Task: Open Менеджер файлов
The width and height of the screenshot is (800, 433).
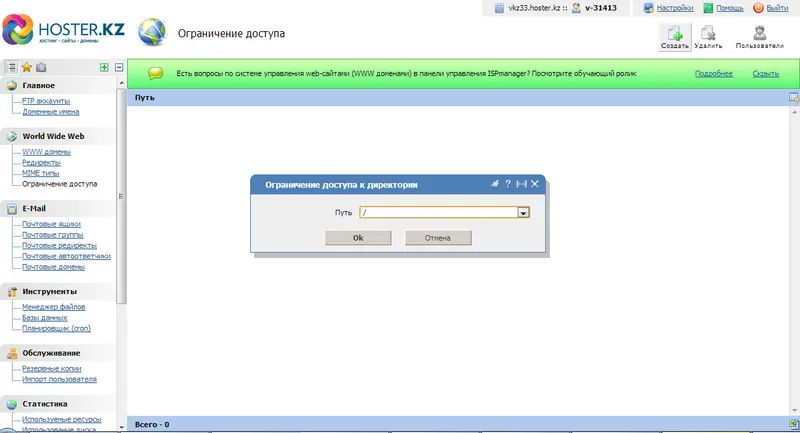Action: 54,307
